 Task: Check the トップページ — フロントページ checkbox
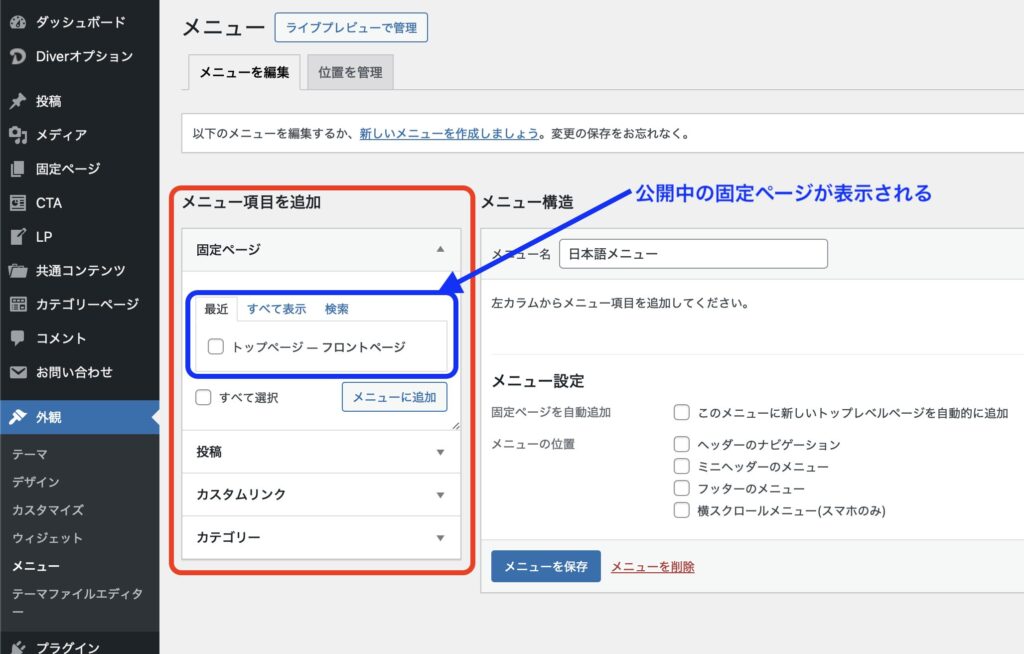(215, 347)
